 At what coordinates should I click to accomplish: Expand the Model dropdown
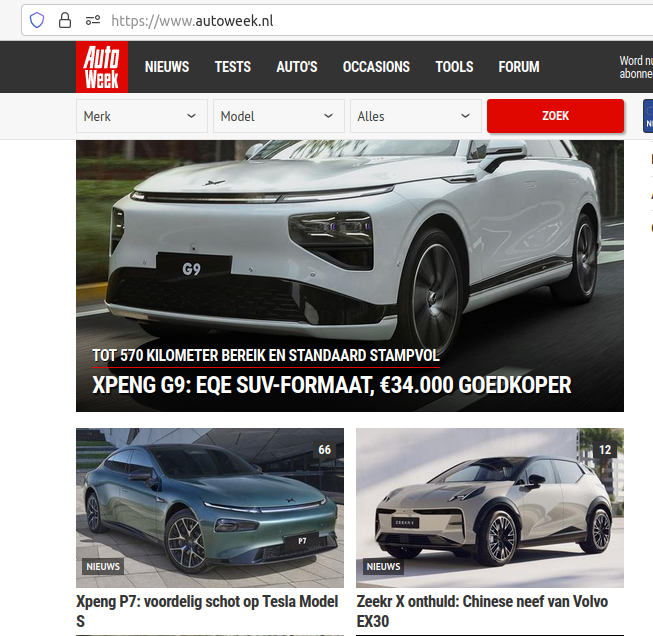[279, 116]
